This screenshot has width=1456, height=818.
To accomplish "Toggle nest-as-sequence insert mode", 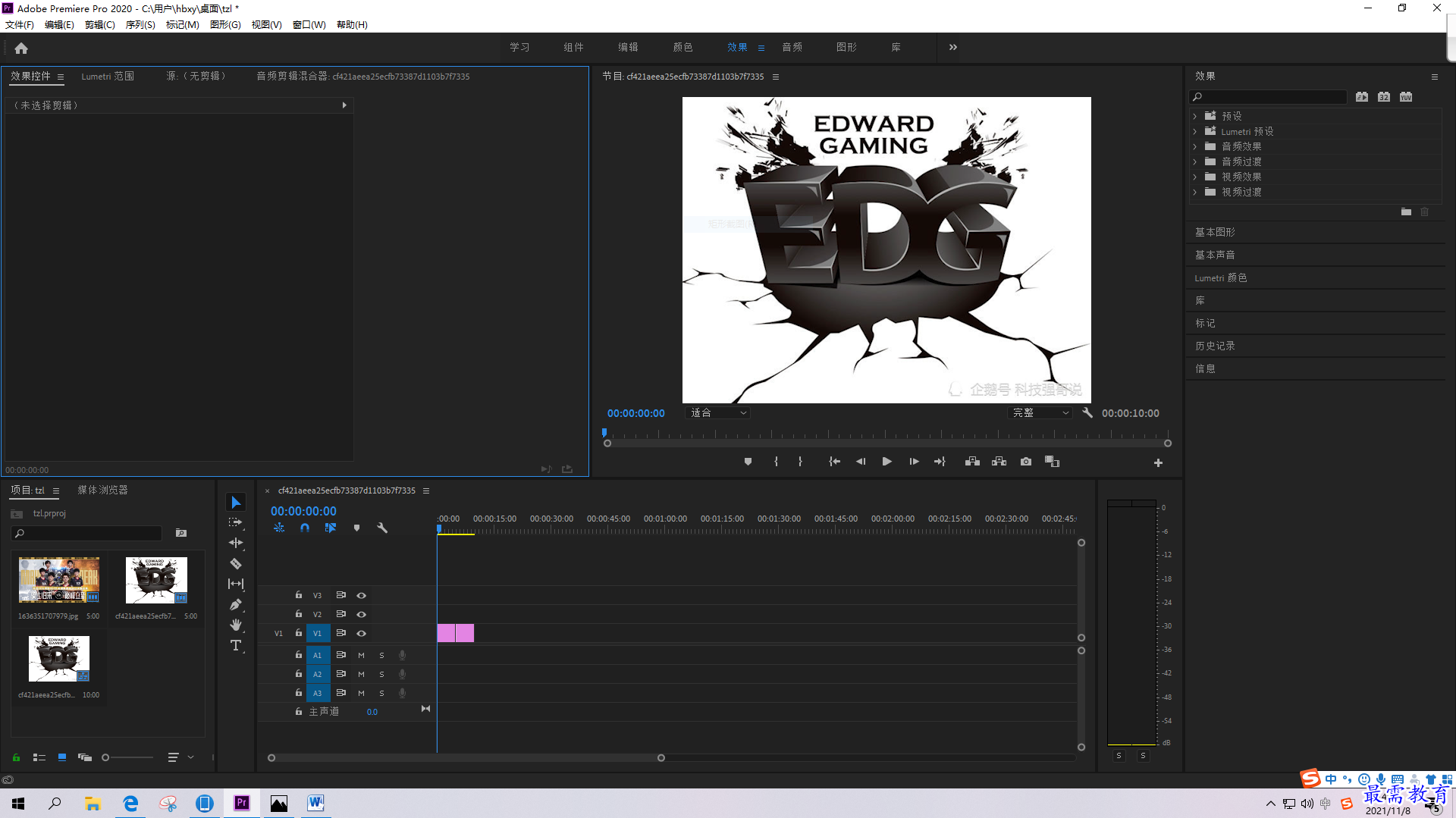I will (x=279, y=528).
